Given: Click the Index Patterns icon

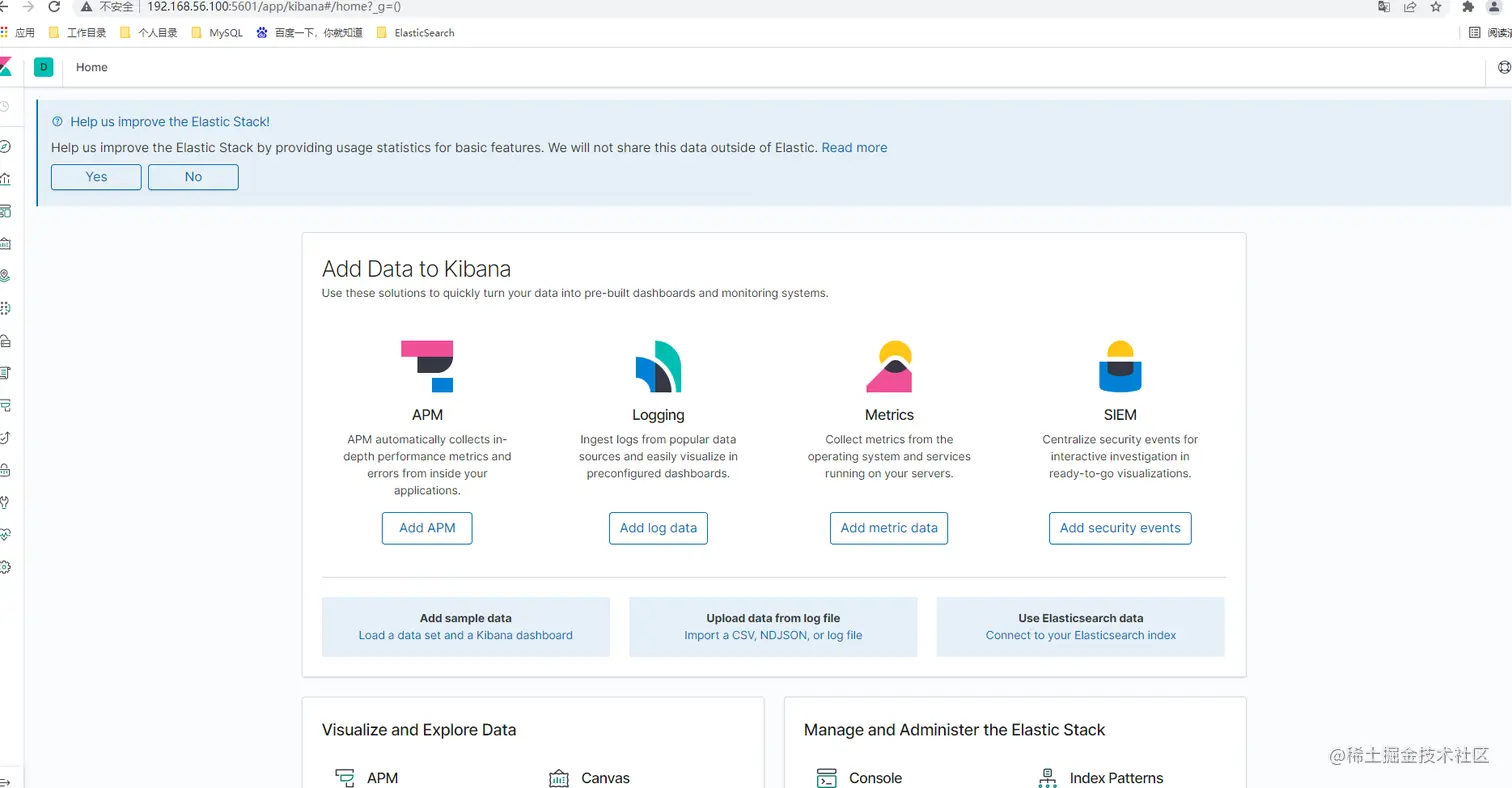Looking at the screenshot, I should click(x=1049, y=778).
